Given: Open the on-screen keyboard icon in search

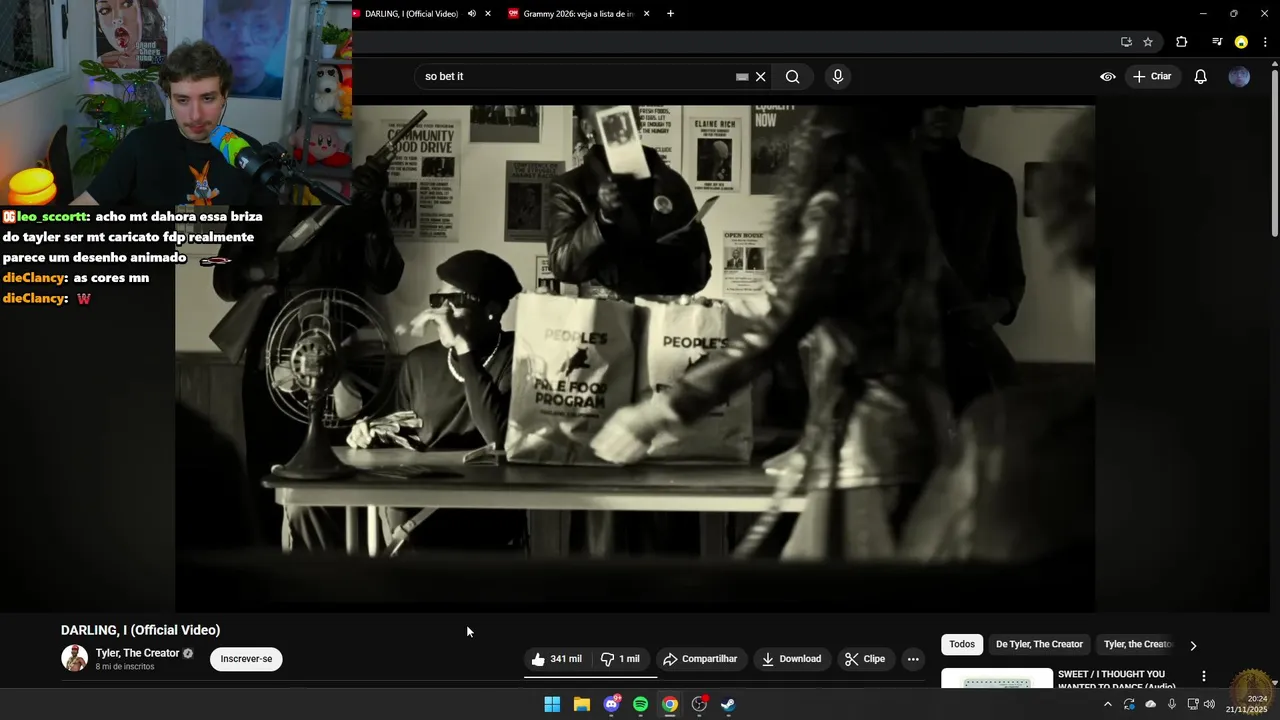Looking at the screenshot, I should (x=742, y=77).
